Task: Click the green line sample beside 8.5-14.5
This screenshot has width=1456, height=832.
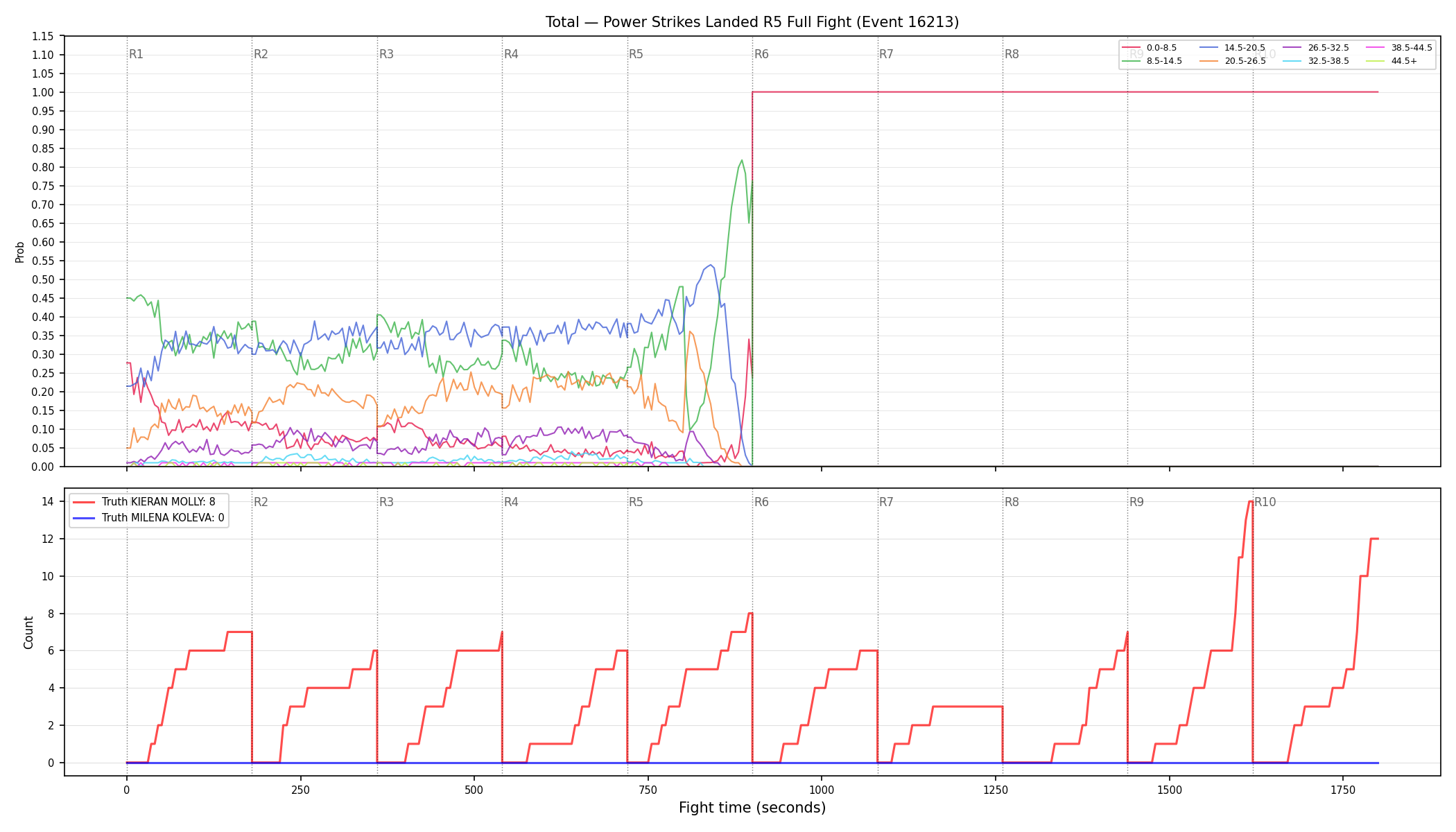Action: [x=1132, y=61]
